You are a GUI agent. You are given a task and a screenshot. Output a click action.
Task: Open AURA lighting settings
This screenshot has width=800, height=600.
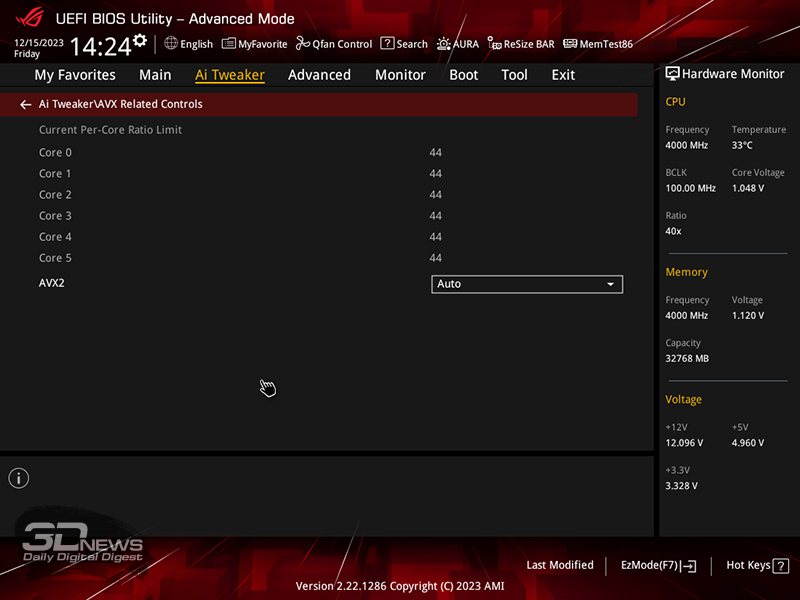coord(458,44)
